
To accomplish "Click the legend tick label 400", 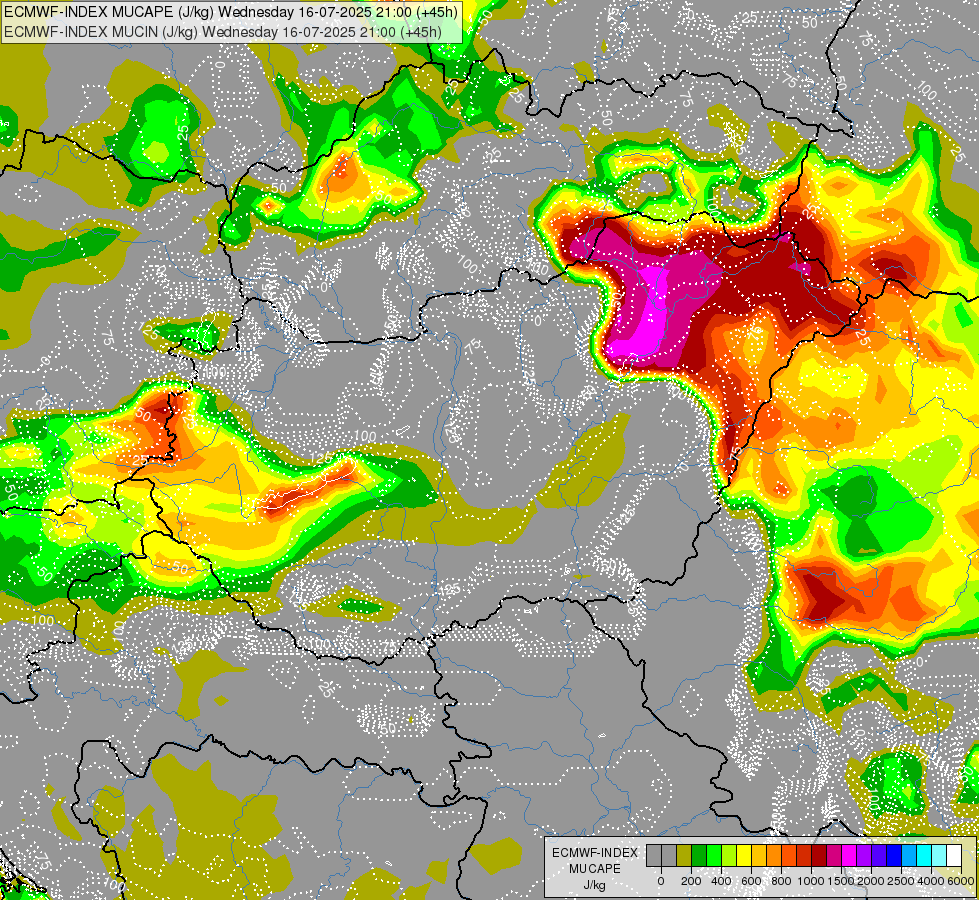I will tap(721, 881).
